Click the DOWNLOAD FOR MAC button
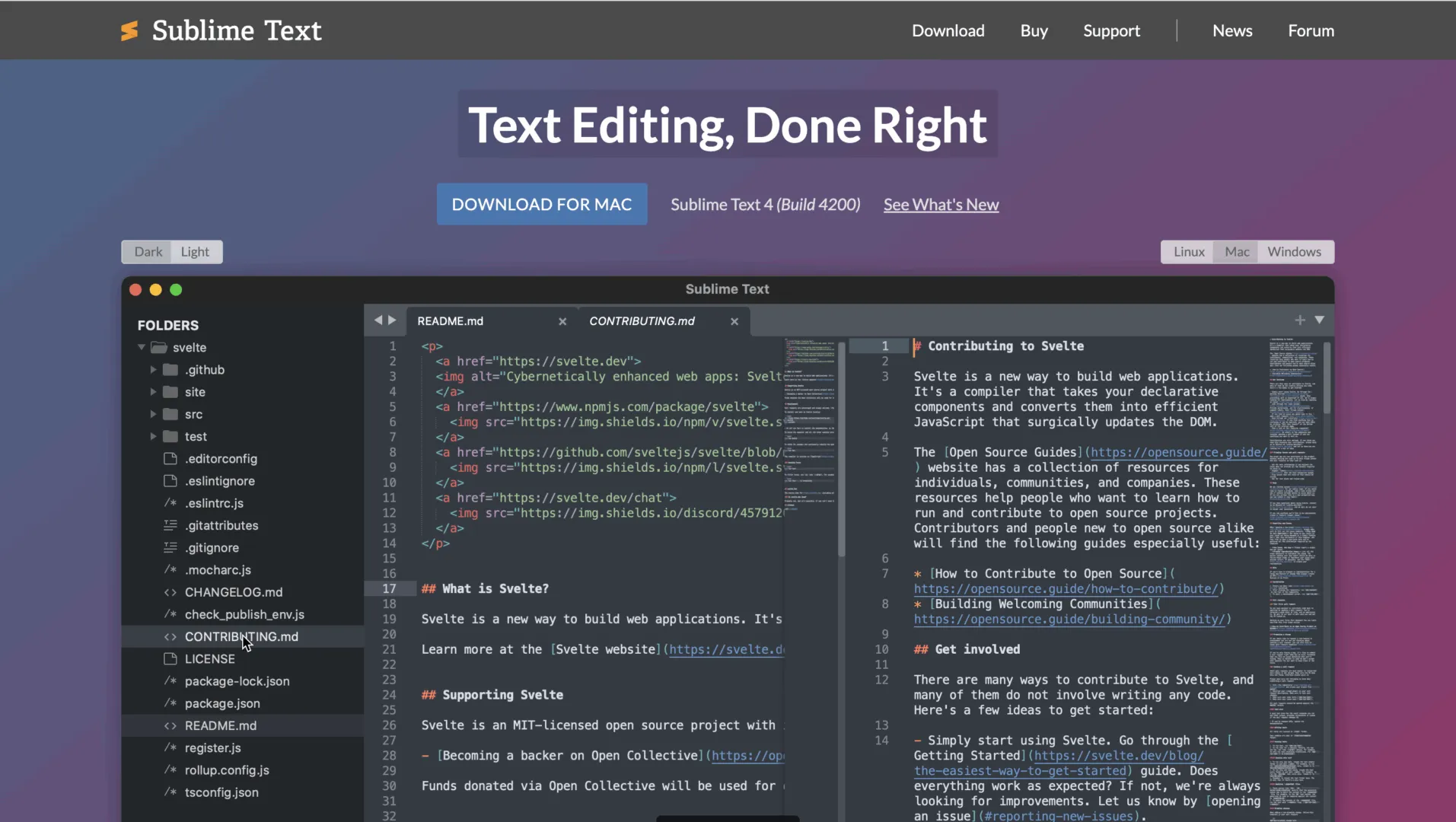Screen dimensions: 1456x822 (x=542, y=204)
